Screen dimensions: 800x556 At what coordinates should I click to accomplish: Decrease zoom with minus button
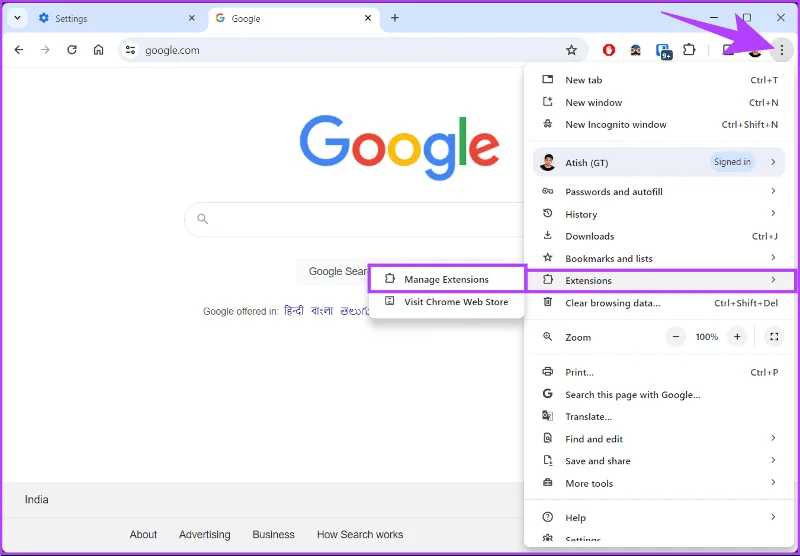[x=676, y=337]
